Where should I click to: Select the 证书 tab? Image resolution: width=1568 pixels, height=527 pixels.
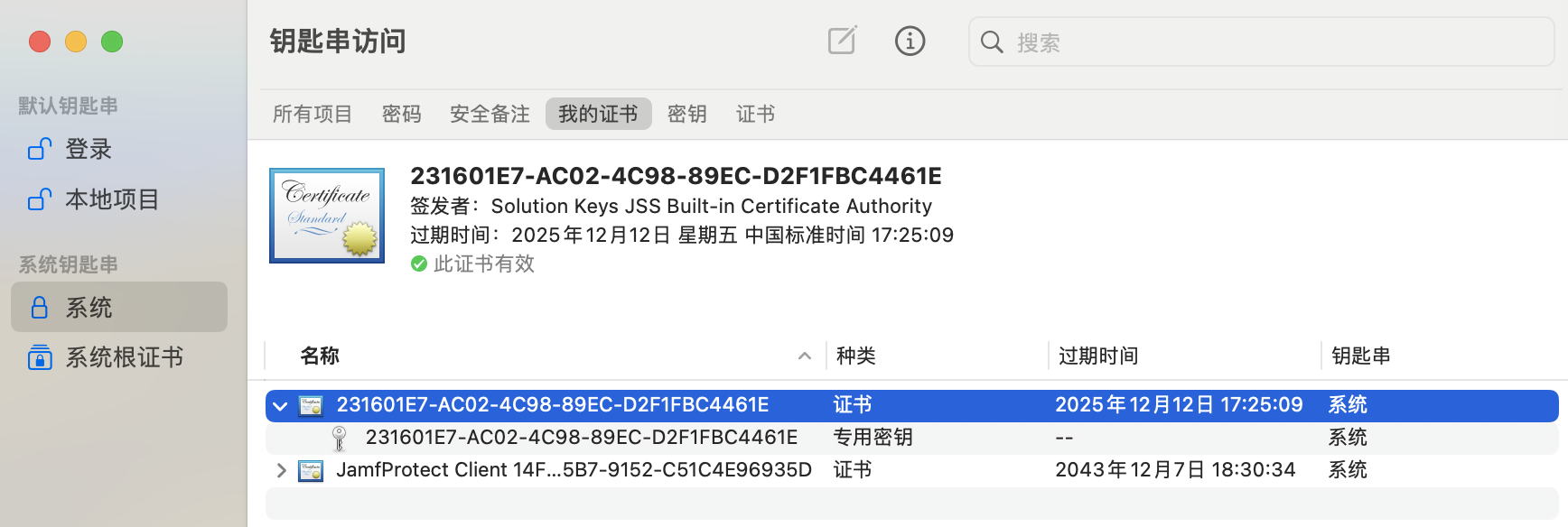click(x=755, y=114)
